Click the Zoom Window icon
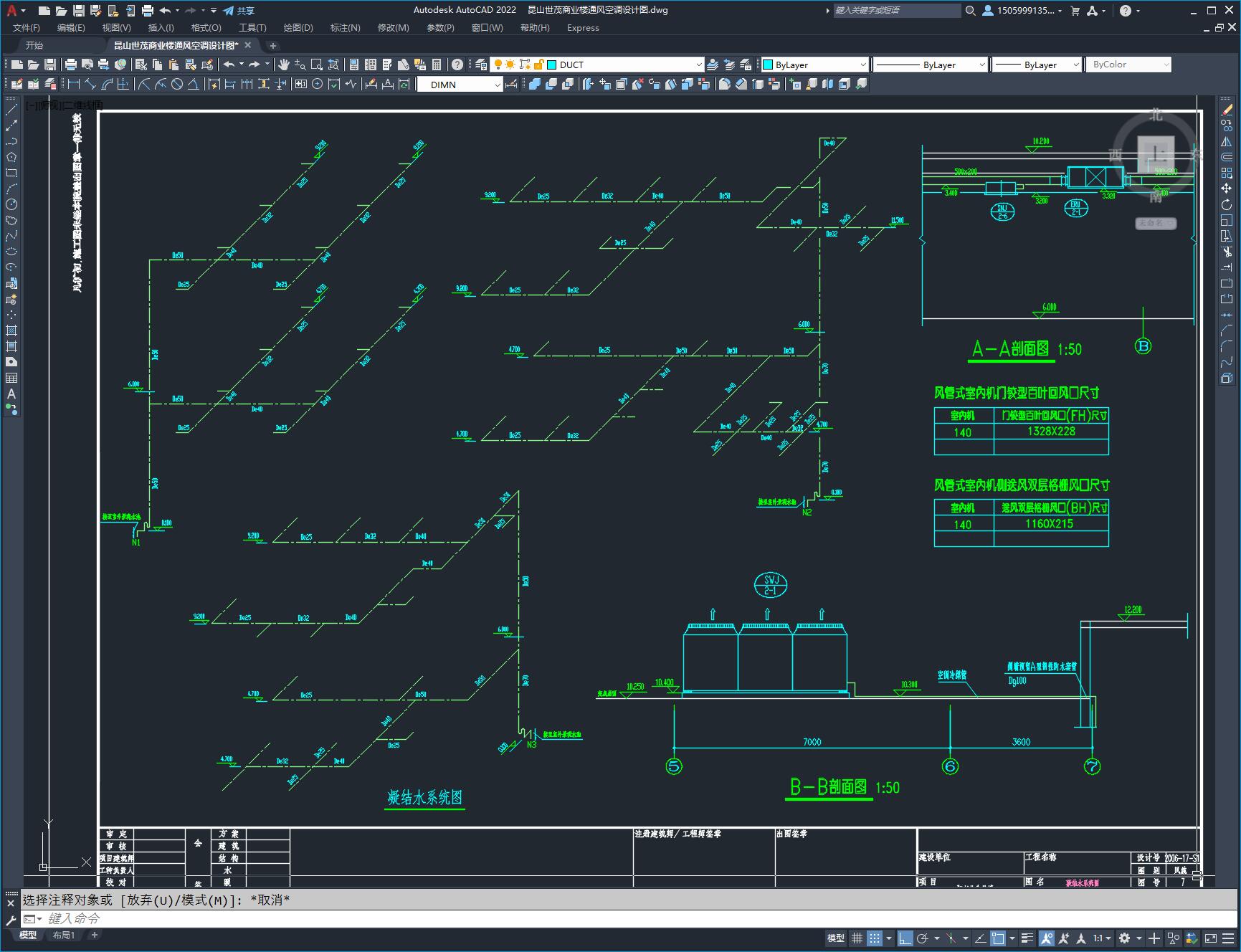This screenshot has width=1241, height=952. pyautogui.click(x=317, y=65)
